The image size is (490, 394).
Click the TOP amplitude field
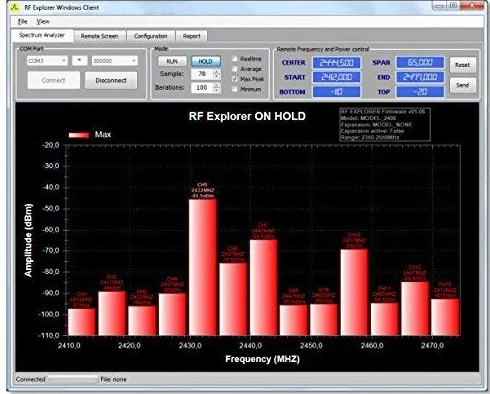pyautogui.click(x=420, y=92)
